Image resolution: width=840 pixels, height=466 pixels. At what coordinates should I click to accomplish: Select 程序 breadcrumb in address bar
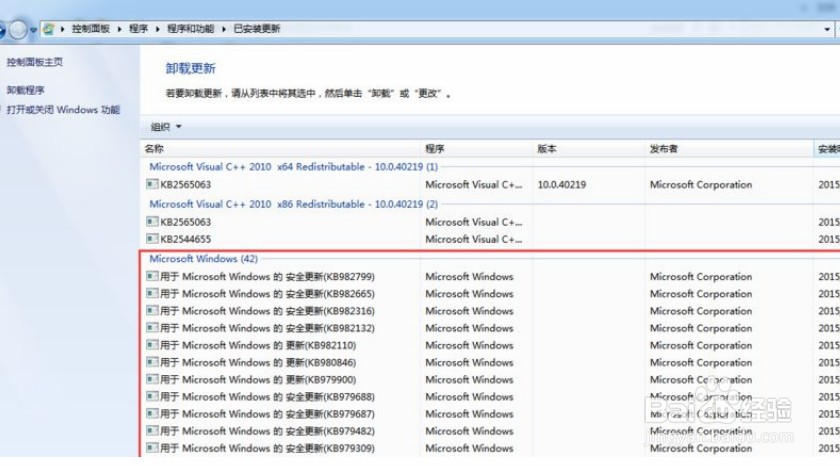[x=138, y=28]
